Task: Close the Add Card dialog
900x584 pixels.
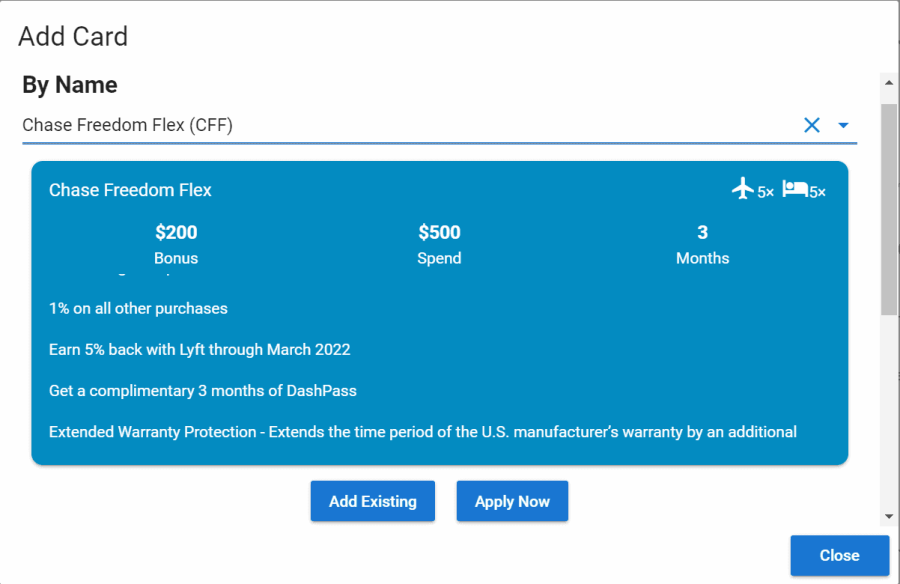Action: (840, 555)
